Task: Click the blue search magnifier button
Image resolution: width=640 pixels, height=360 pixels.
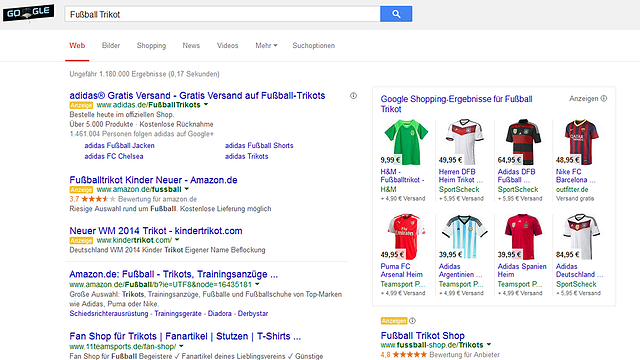Action: 396,14
